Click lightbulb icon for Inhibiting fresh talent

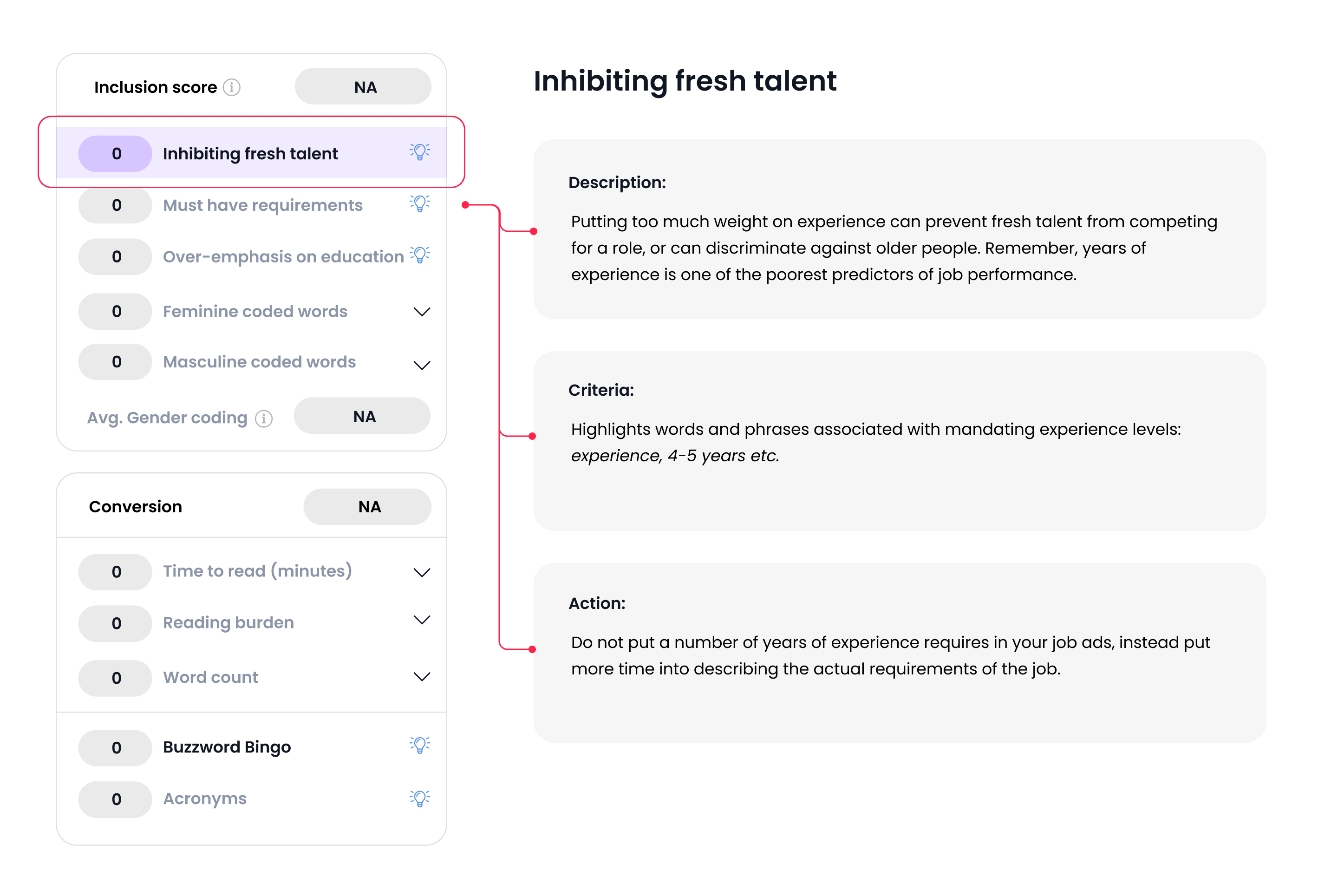point(420,152)
